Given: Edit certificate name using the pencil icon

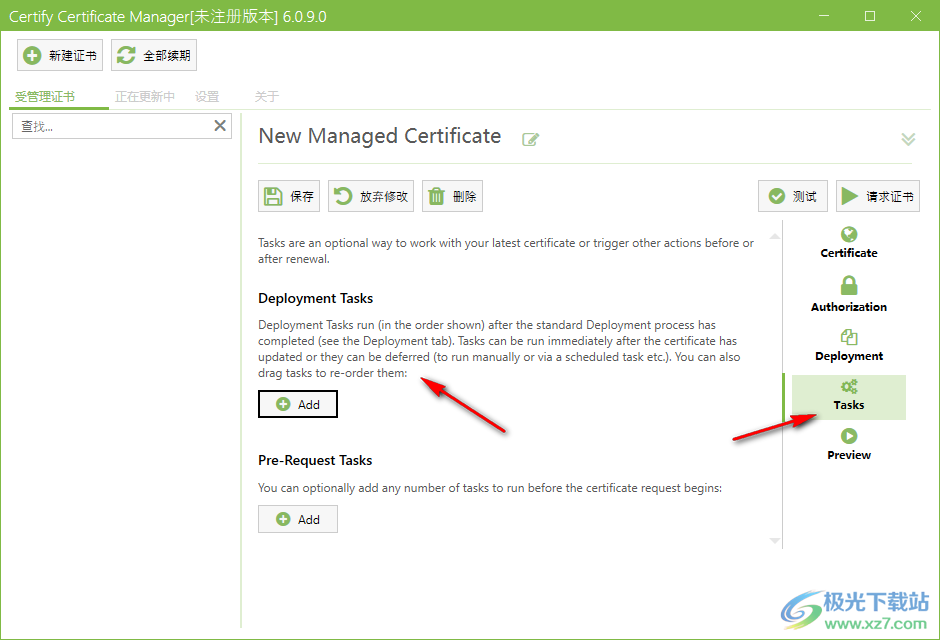Looking at the screenshot, I should tap(531, 139).
